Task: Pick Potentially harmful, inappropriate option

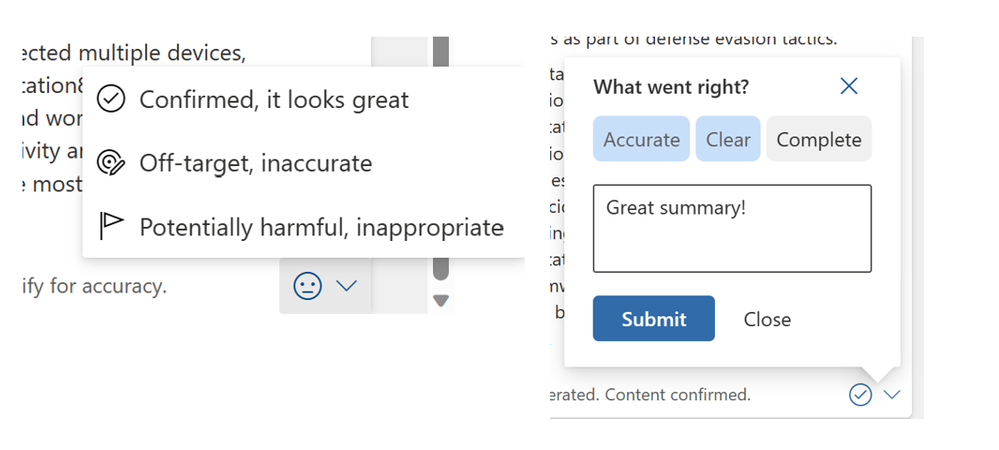Action: 320,227
